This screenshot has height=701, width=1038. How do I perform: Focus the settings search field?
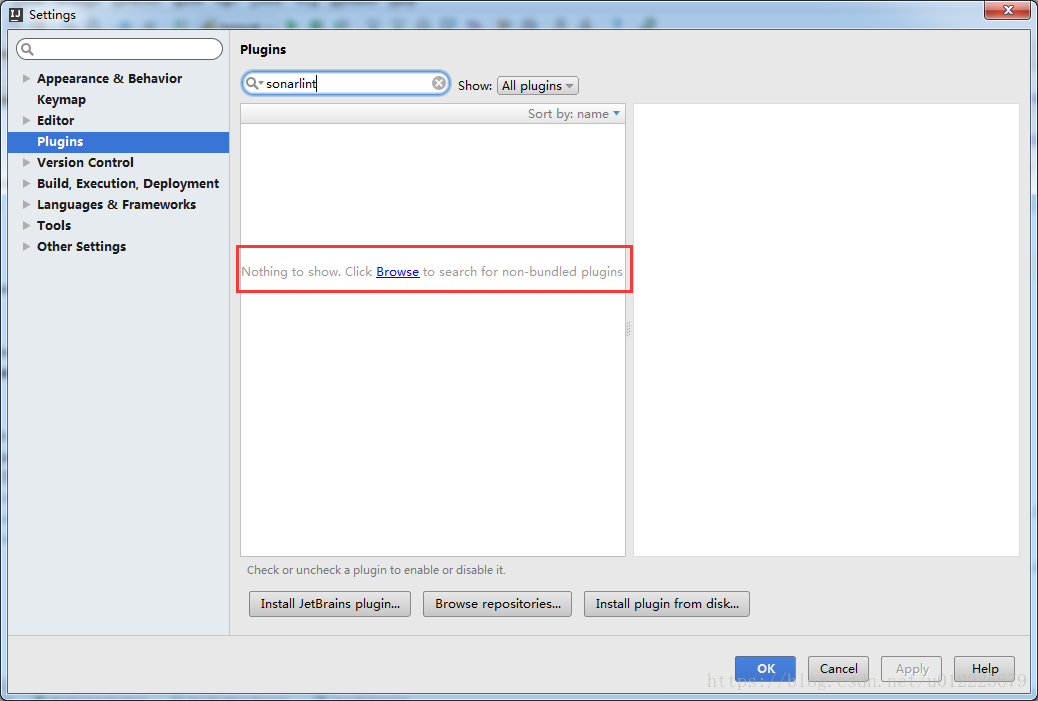[x=119, y=49]
